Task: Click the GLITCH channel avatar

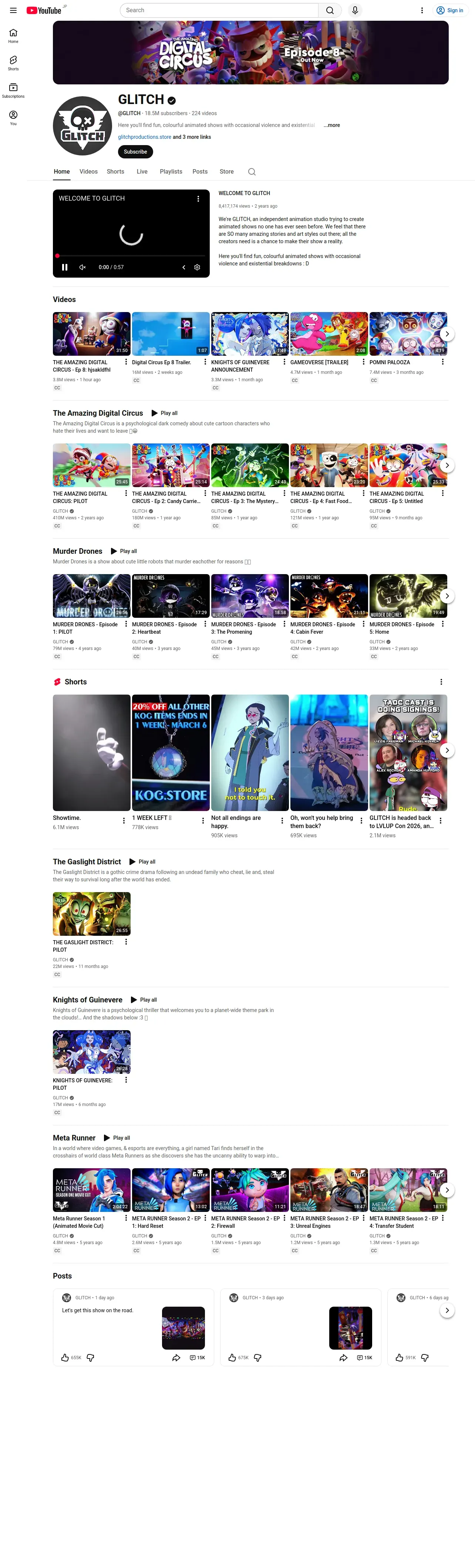Action: (82, 126)
